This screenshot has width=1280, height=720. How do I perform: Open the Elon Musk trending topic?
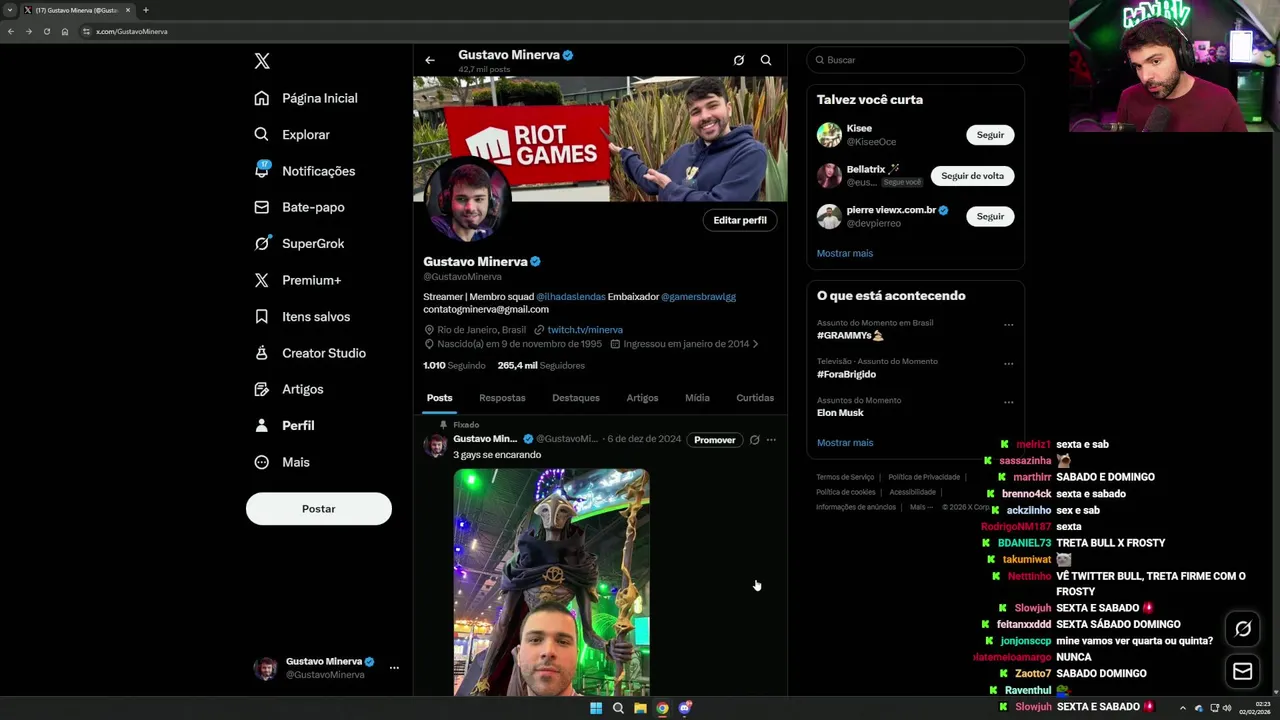pyautogui.click(x=840, y=413)
